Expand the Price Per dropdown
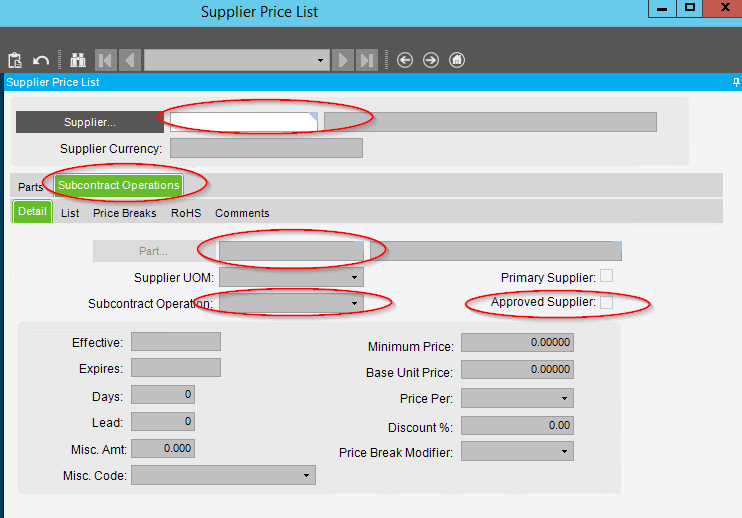This screenshot has width=742, height=518. click(x=564, y=398)
